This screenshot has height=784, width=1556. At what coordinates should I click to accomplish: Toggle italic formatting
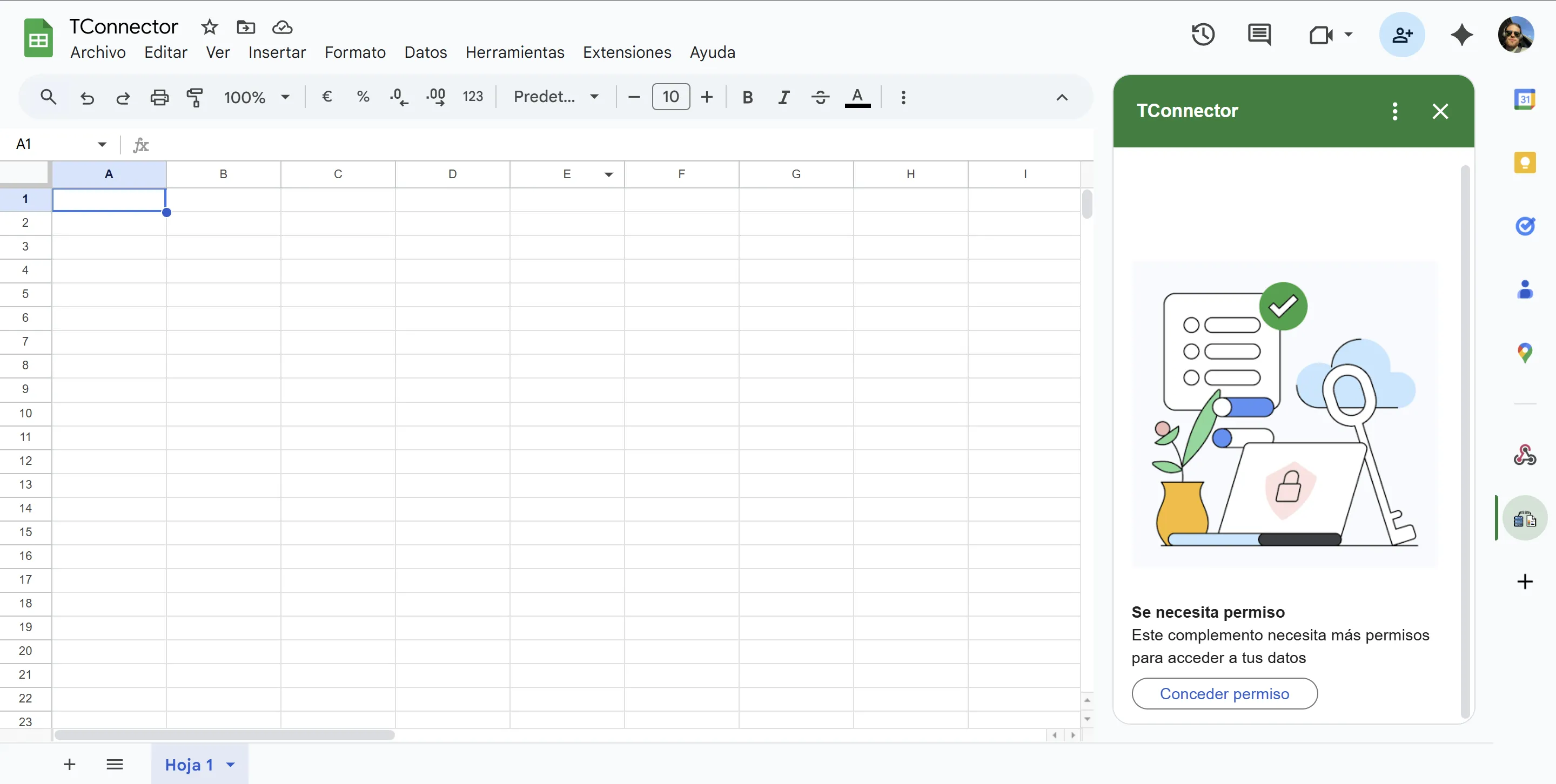(x=783, y=97)
